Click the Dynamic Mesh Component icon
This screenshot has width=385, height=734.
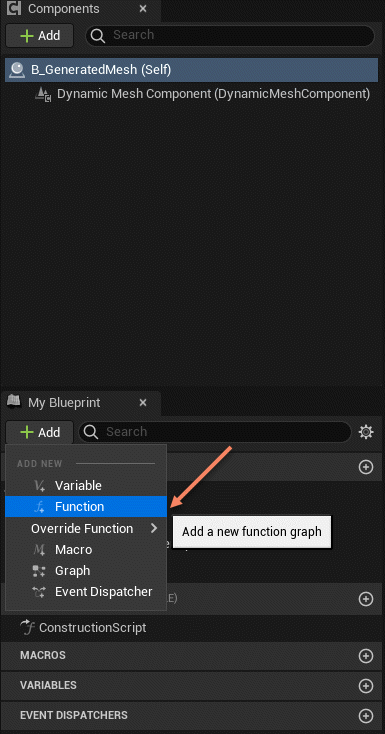tap(43, 94)
